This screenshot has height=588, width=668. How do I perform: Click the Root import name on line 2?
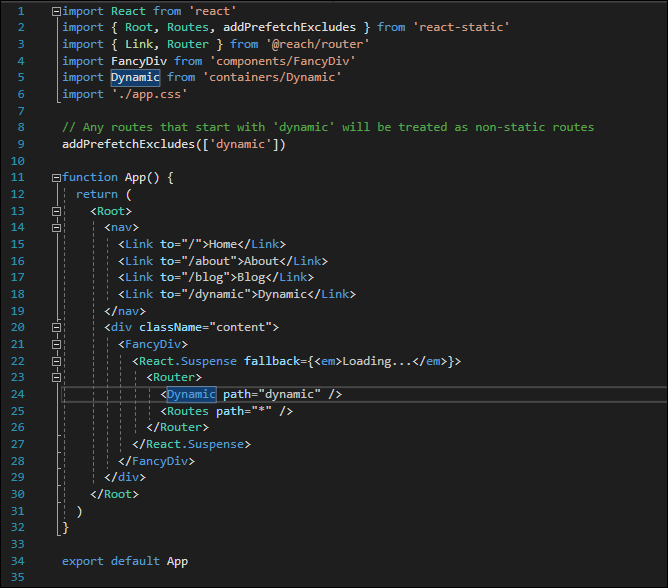click(139, 27)
